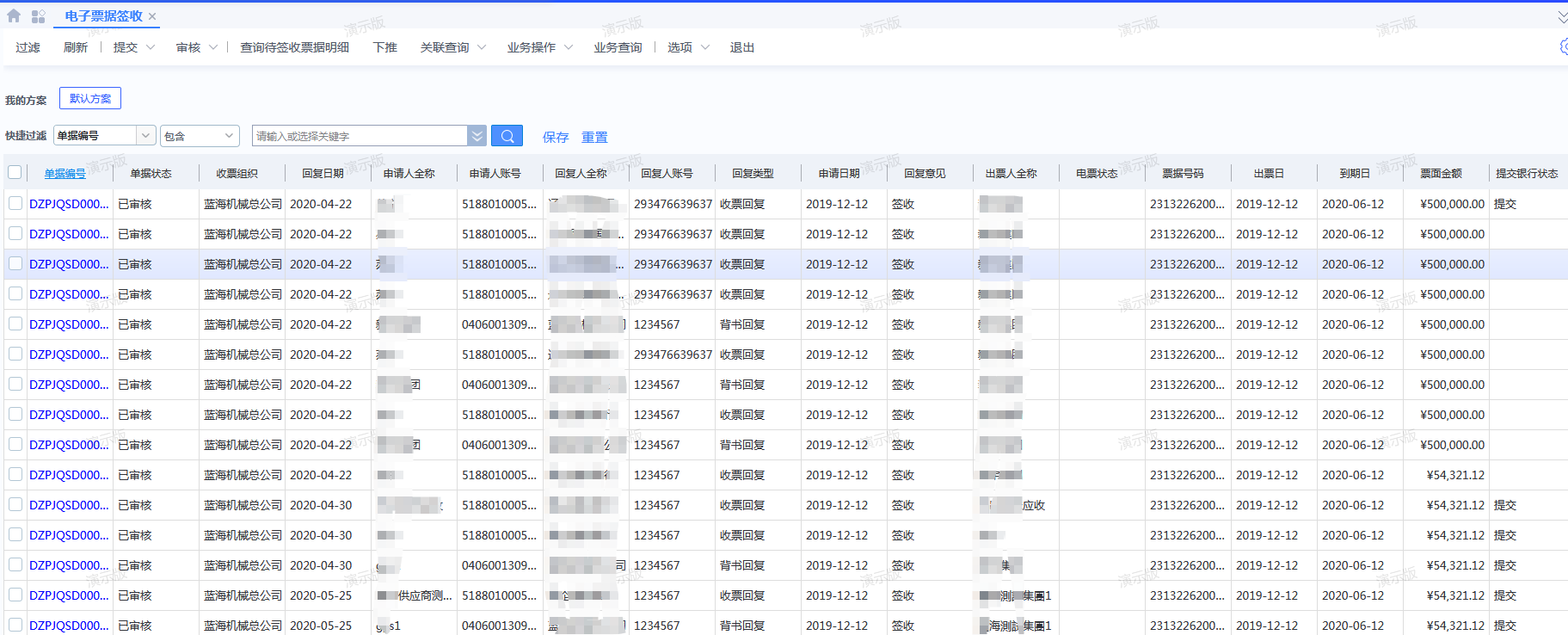The height and width of the screenshot is (635, 1568).
Task: Expand the 关联查询 menu arrow
Action: 482,47
